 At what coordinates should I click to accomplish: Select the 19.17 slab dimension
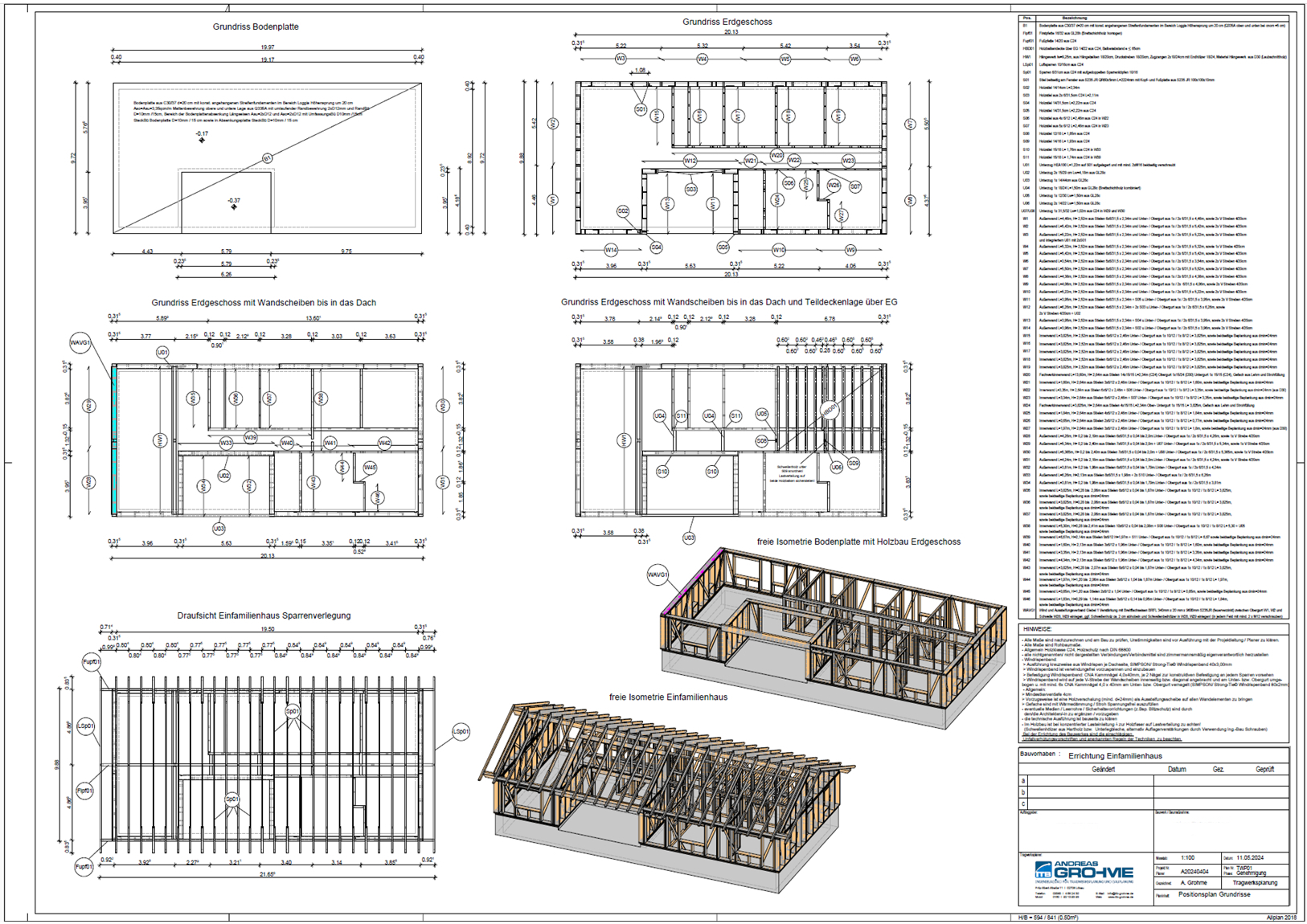point(267,59)
